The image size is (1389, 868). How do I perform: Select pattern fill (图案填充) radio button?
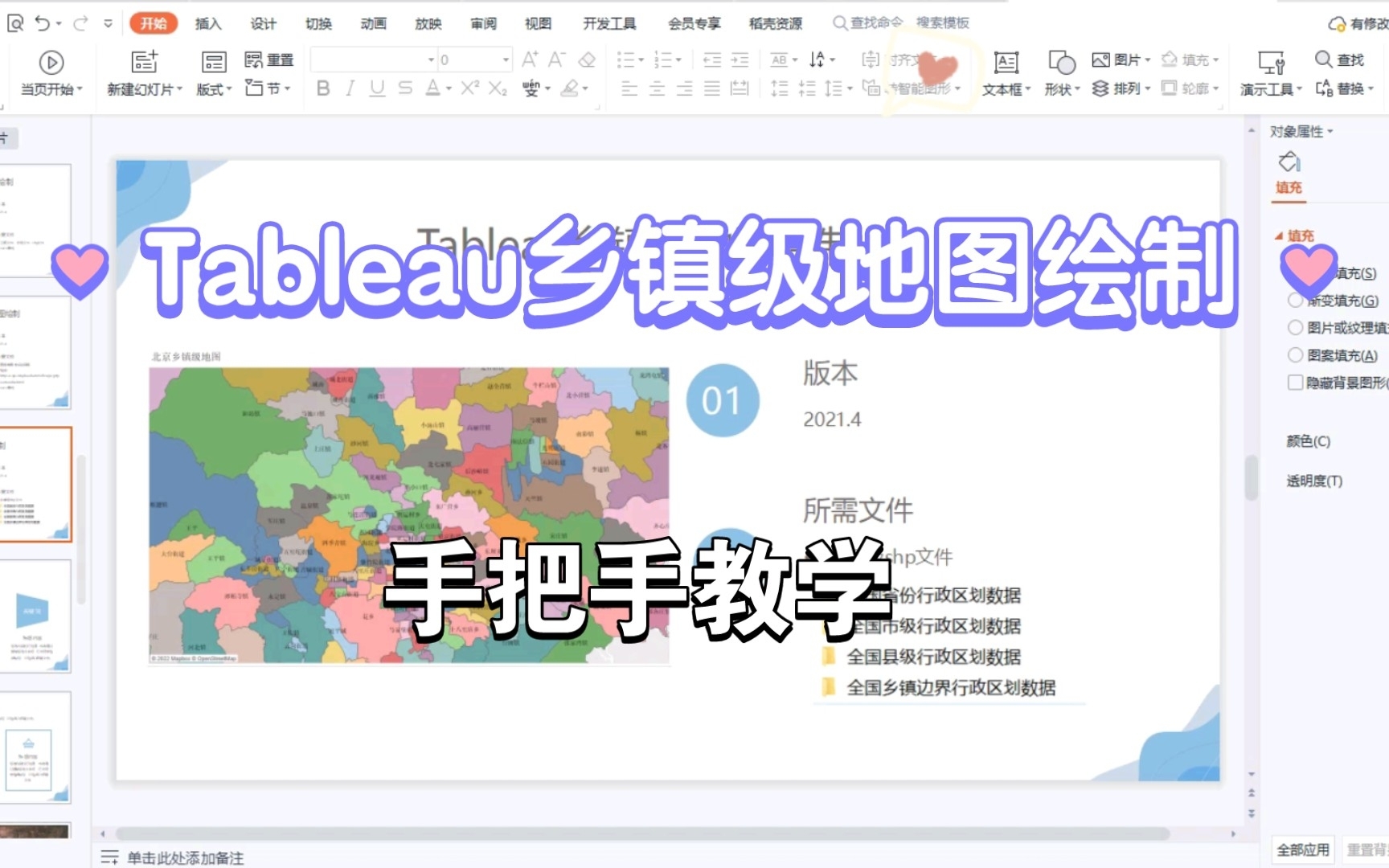tap(1295, 355)
